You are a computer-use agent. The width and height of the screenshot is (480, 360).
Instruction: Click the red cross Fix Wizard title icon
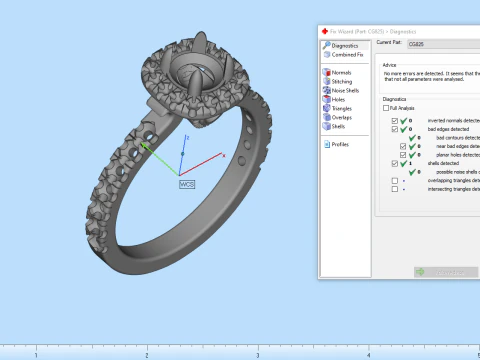325,31
